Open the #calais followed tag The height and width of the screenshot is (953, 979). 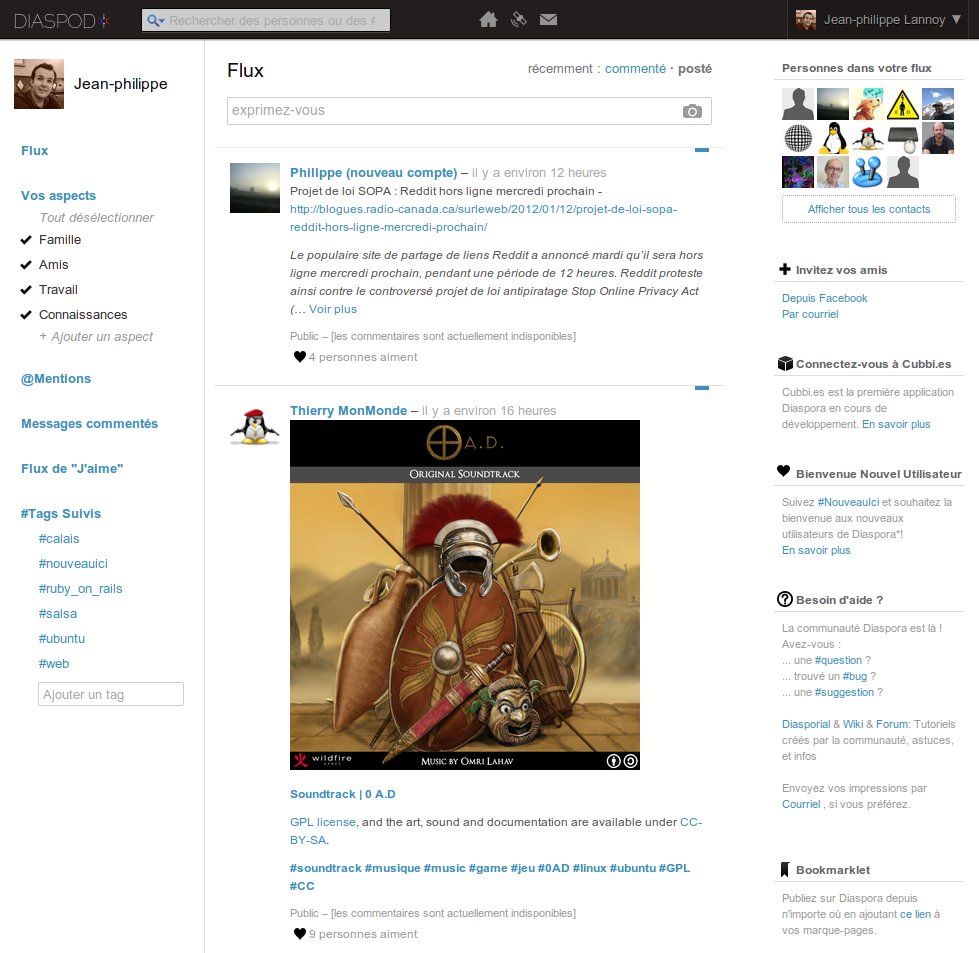59,538
